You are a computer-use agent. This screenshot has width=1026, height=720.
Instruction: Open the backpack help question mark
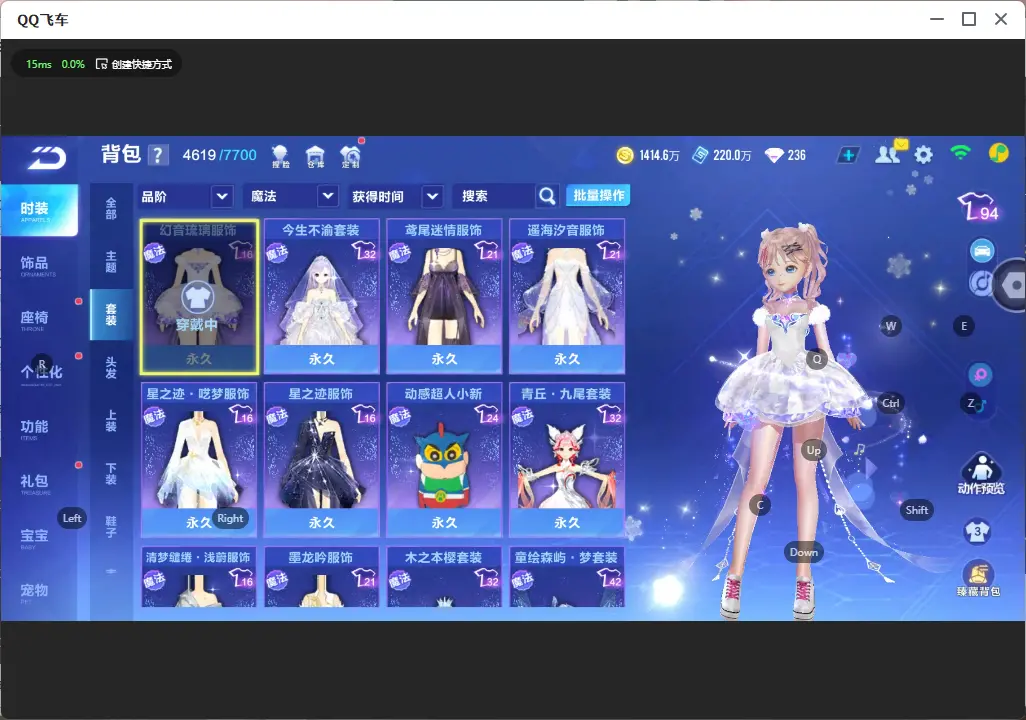158,155
